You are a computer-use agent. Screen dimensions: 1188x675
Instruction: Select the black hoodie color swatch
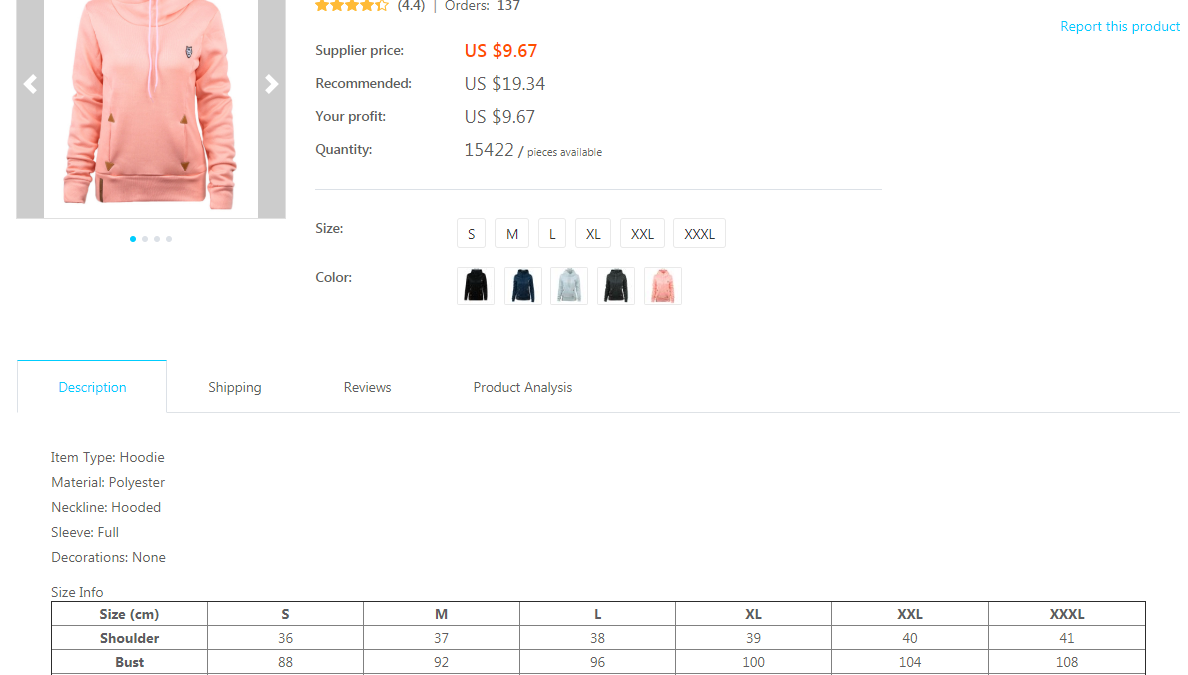476,286
